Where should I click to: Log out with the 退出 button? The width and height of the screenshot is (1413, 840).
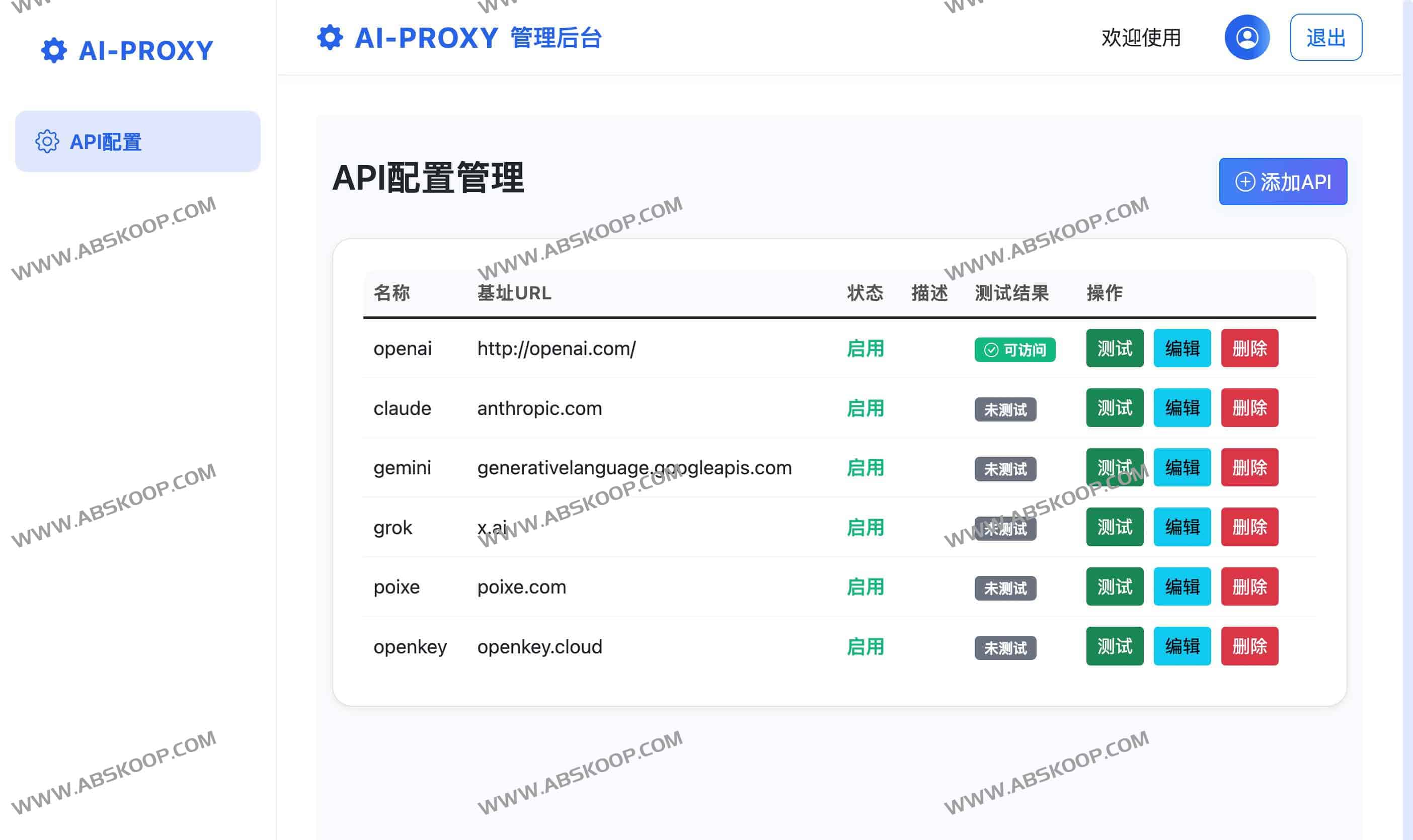[1325, 37]
